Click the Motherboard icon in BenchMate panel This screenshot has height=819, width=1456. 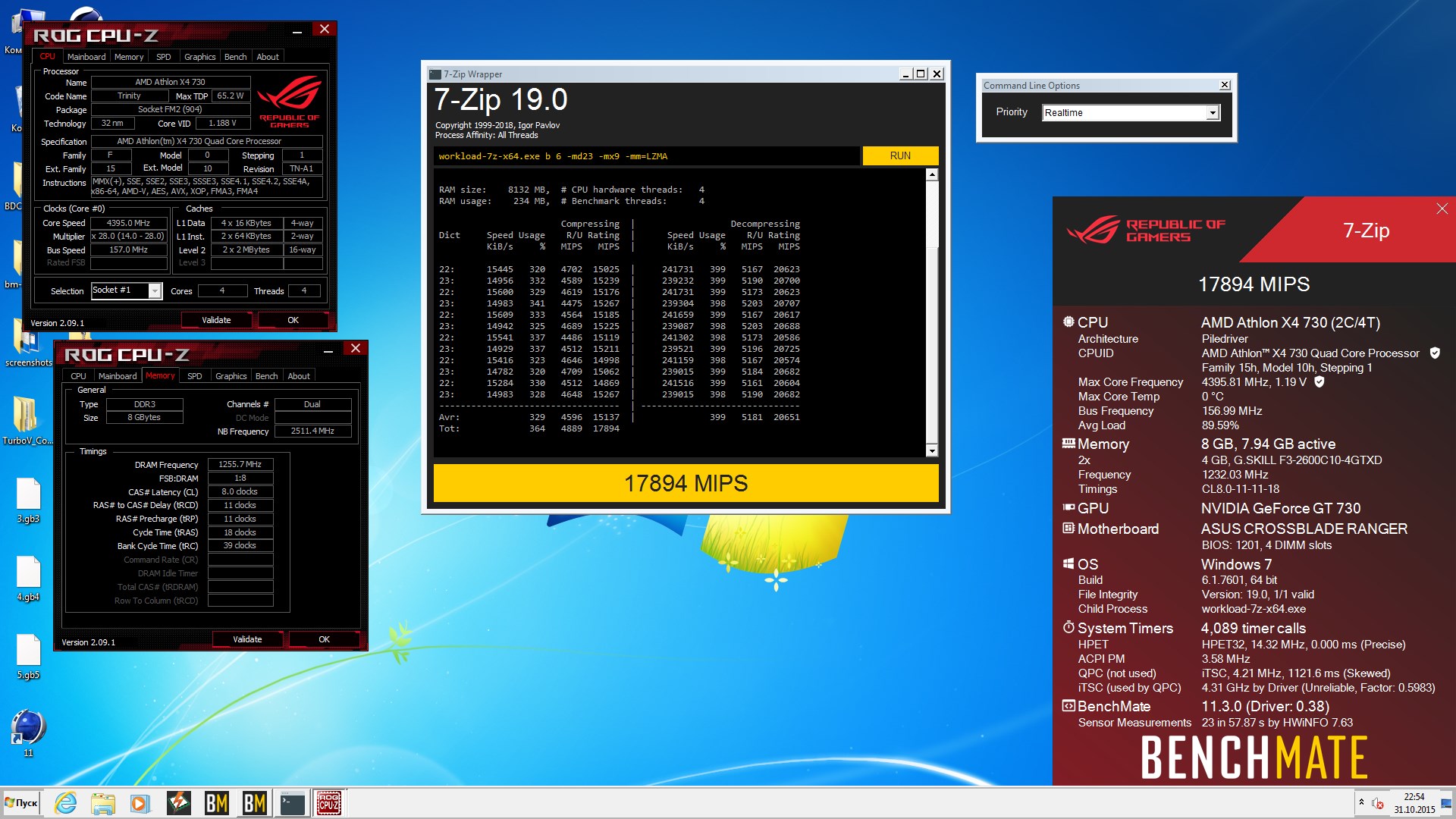click(x=1068, y=528)
